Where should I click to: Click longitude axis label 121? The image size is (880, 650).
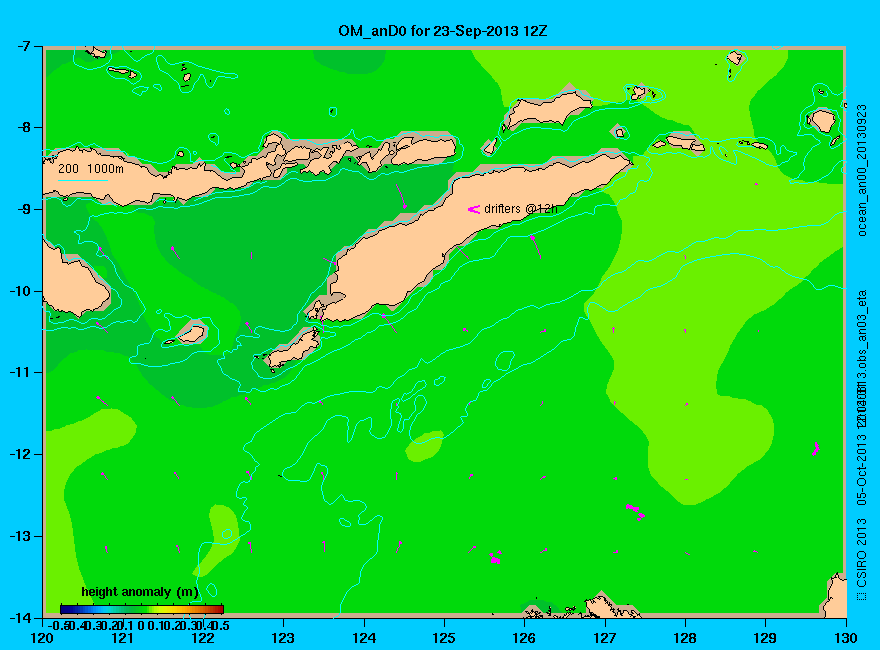point(122,638)
